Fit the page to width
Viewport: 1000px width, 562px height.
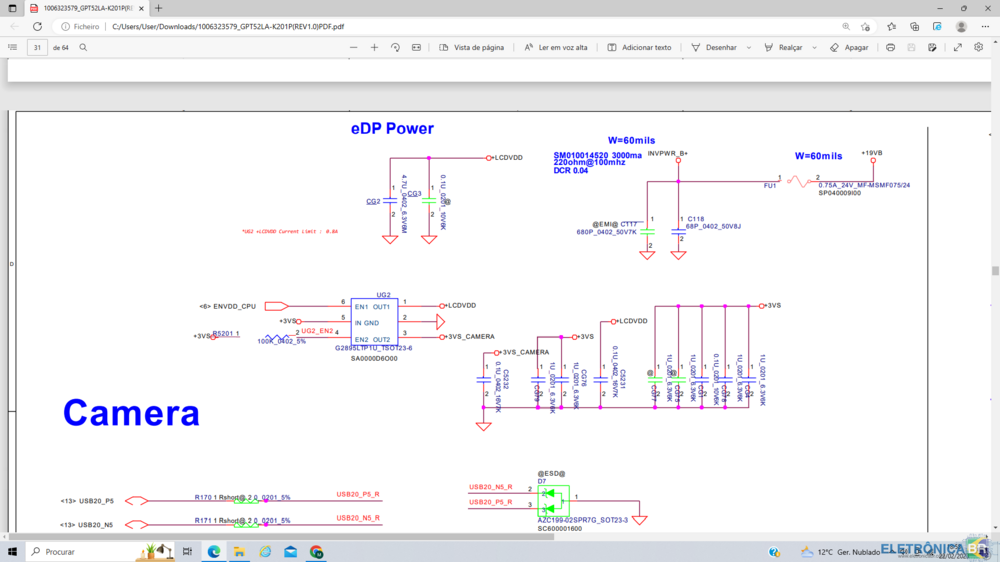(416, 47)
